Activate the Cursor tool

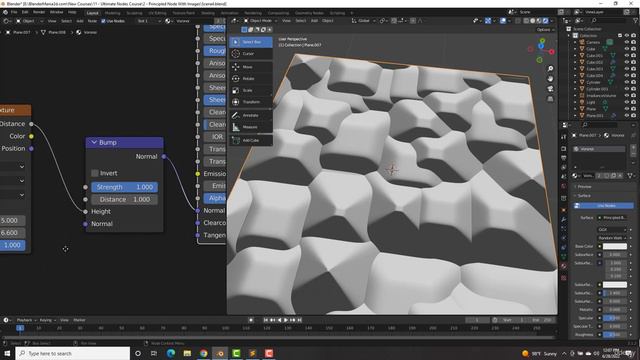point(251,54)
